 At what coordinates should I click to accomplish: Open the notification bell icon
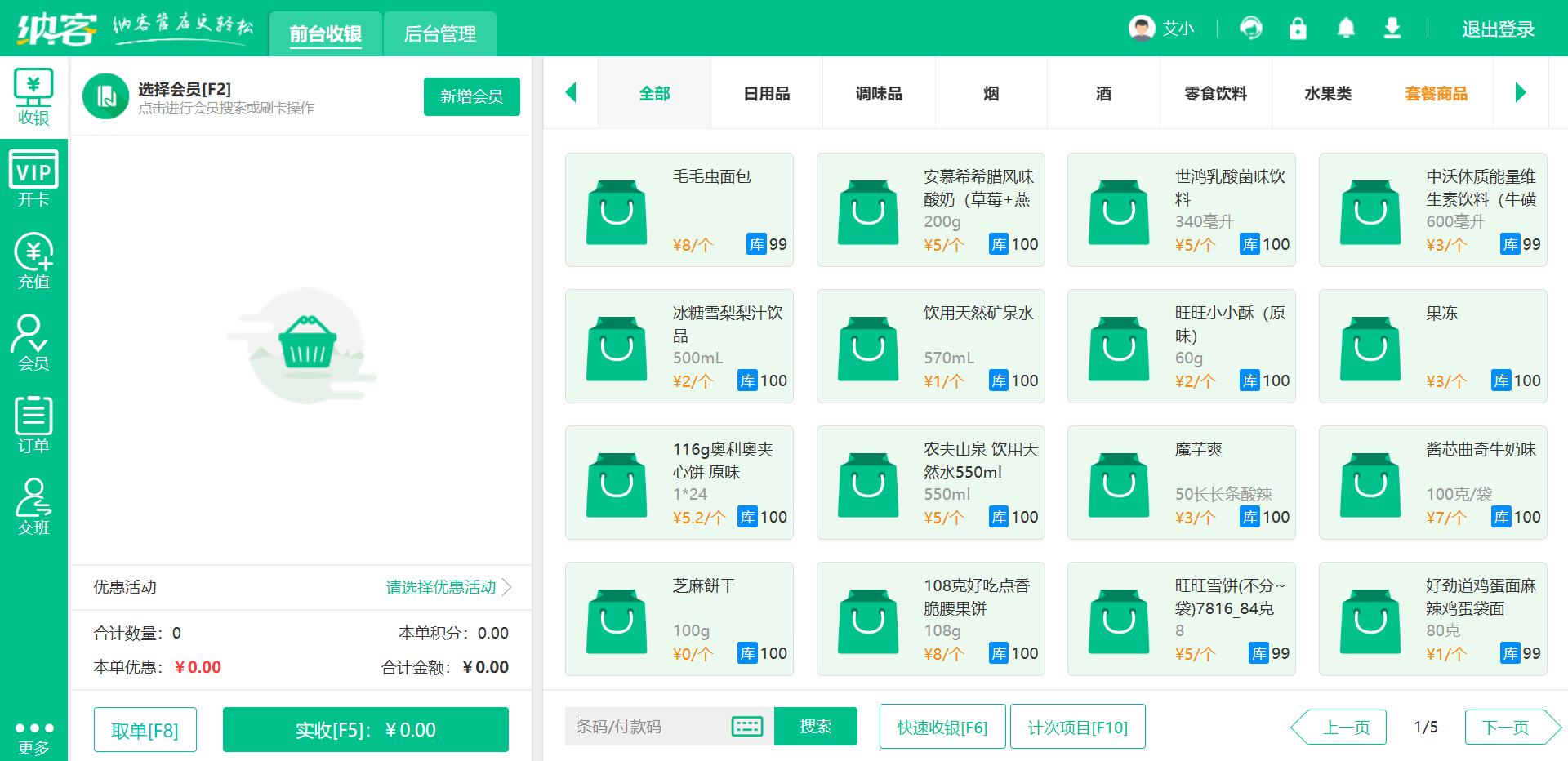(x=1344, y=28)
